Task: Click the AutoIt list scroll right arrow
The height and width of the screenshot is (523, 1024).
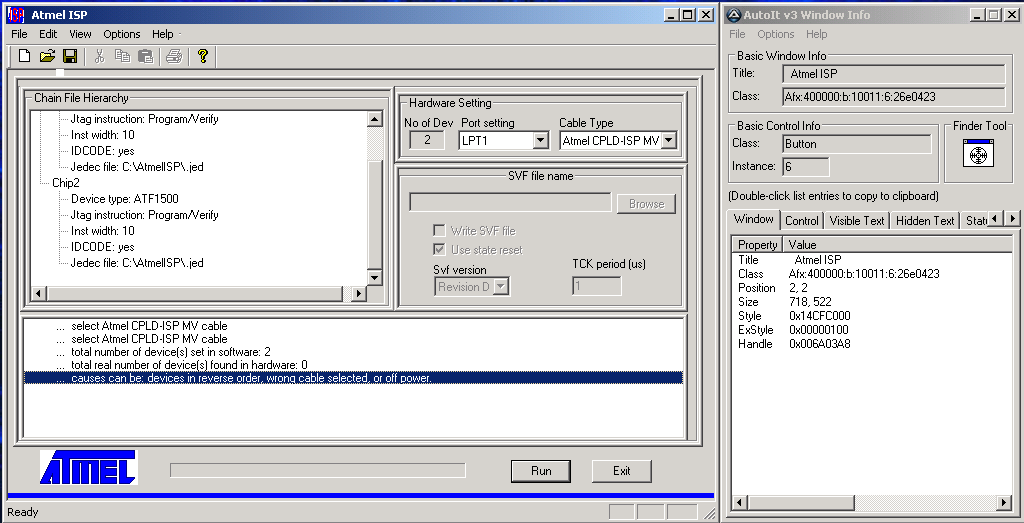Action: pos(1004,503)
